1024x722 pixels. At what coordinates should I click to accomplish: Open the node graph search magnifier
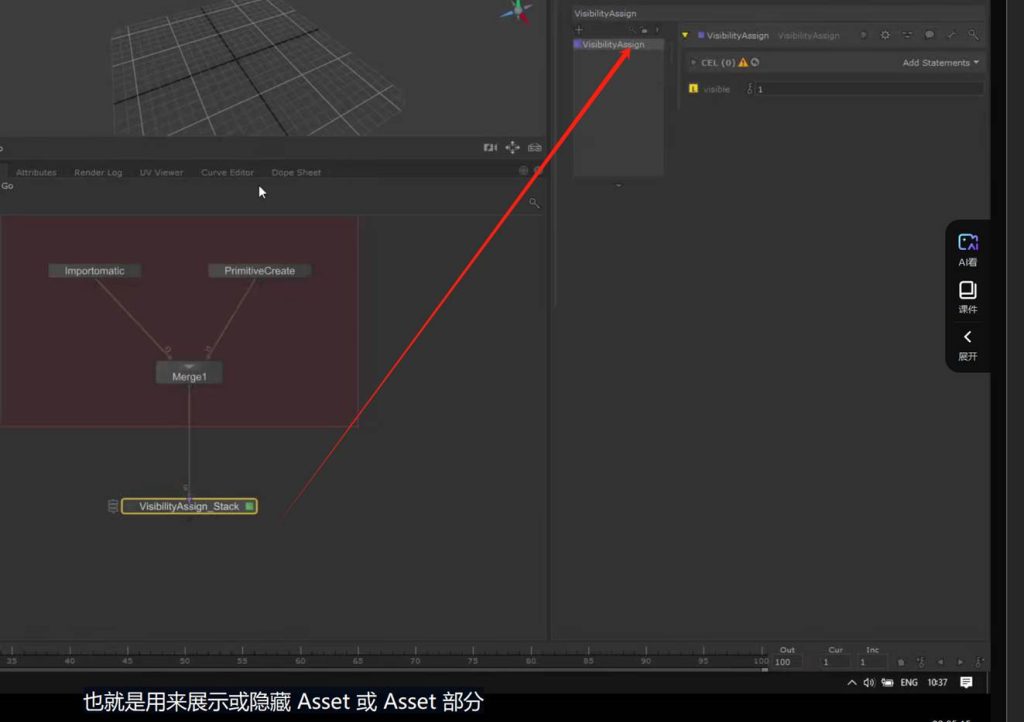click(x=534, y=203)
